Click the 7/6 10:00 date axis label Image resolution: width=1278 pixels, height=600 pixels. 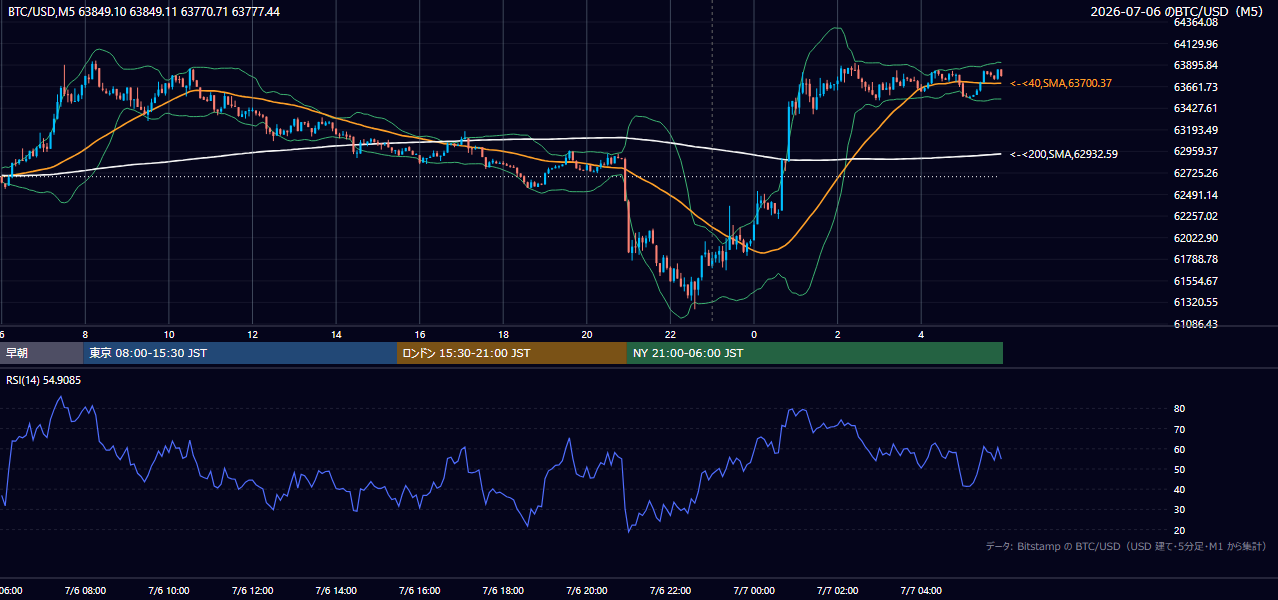169,591
